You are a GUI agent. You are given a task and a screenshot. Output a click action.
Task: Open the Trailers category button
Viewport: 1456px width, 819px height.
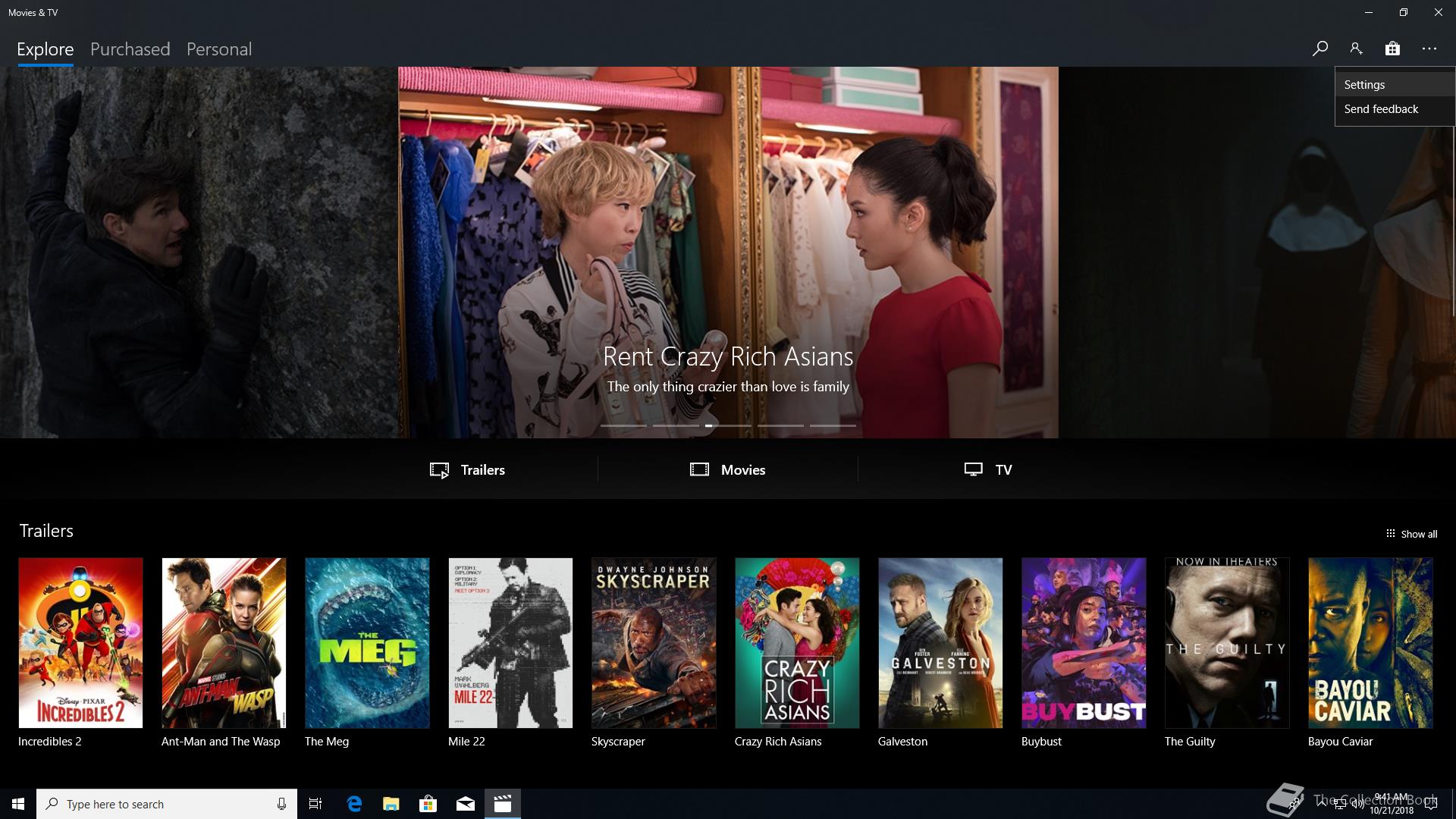tap(467, 469)
